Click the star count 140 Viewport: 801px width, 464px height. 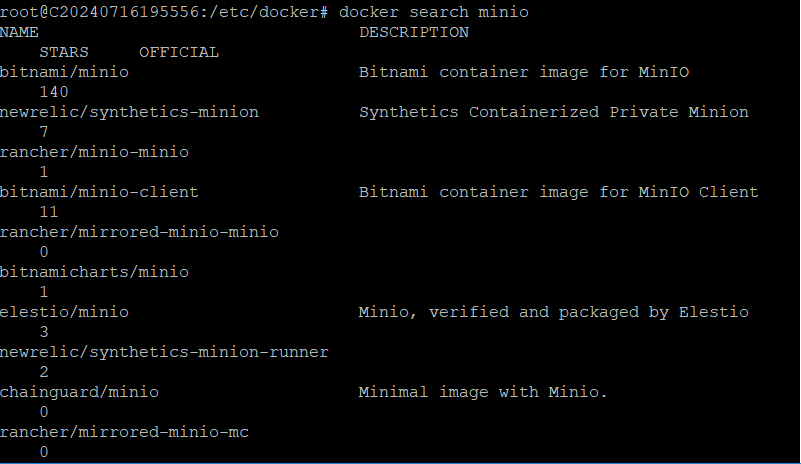click(x=54, y=92)
